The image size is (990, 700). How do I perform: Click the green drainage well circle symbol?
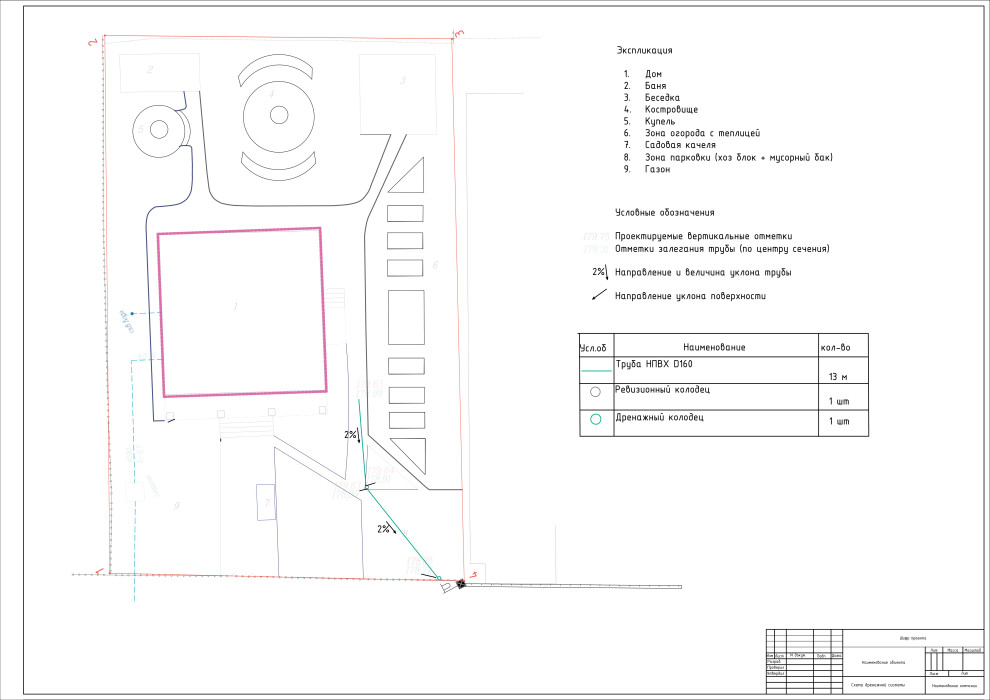point(595,420)
